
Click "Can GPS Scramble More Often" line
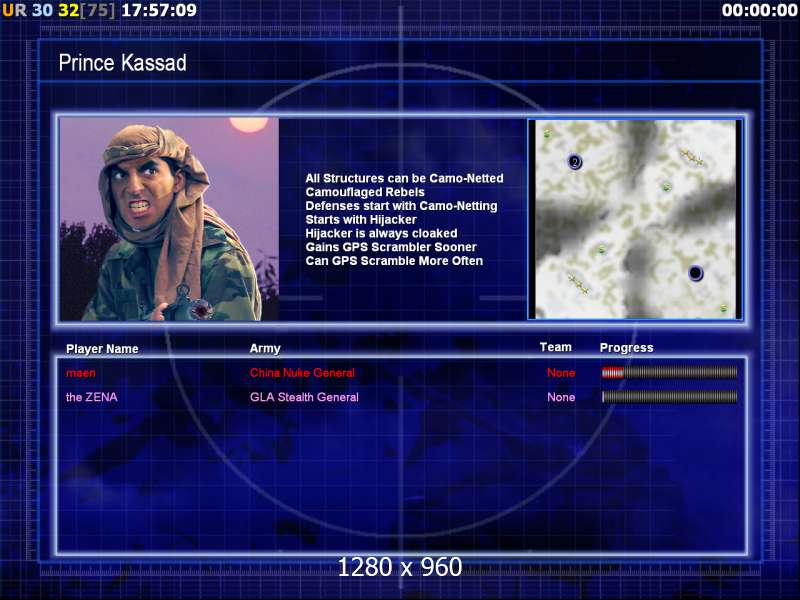[x=394, y=261]
